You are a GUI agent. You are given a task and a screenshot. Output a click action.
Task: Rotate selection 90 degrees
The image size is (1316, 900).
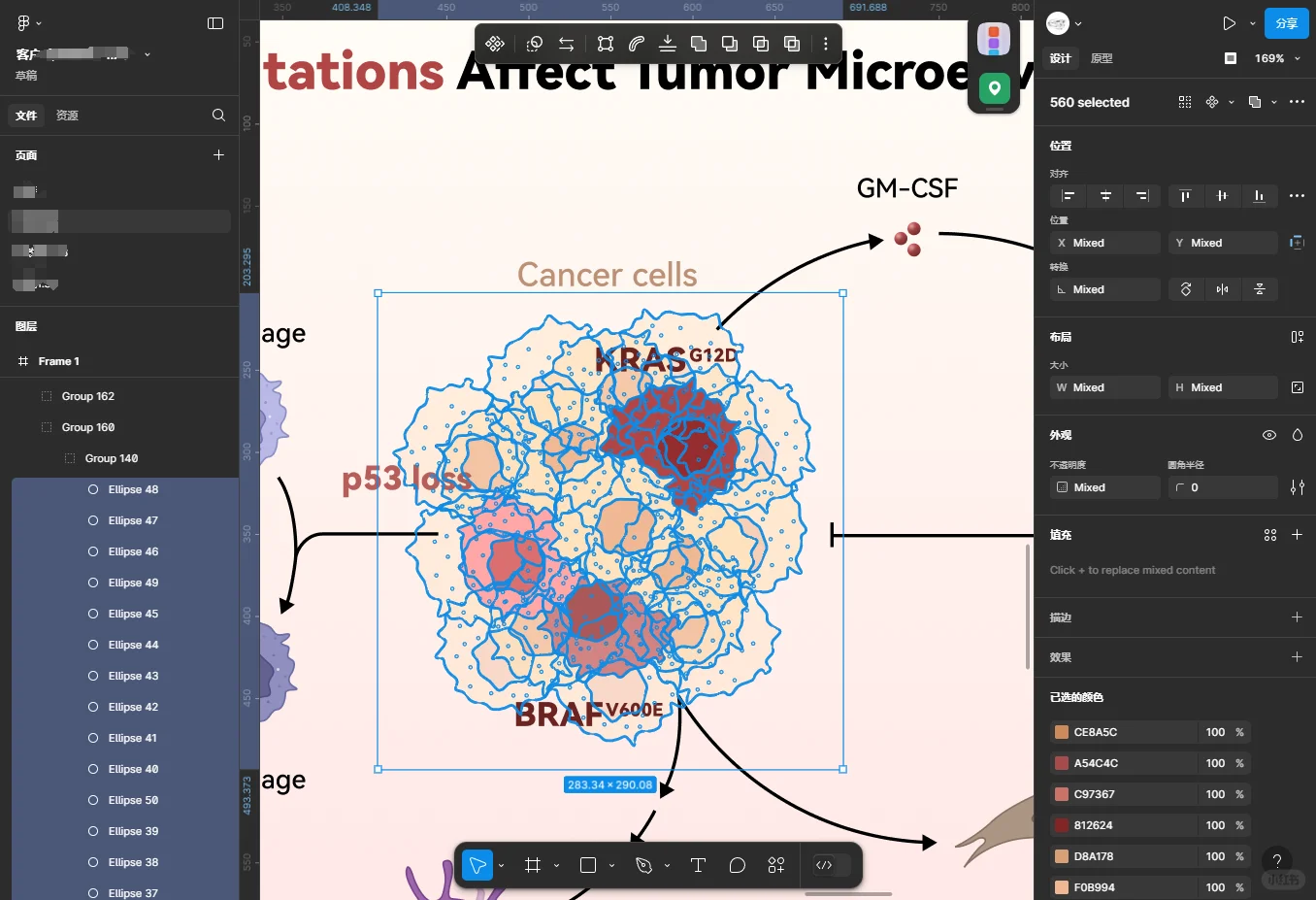[x=1186, y=289]
